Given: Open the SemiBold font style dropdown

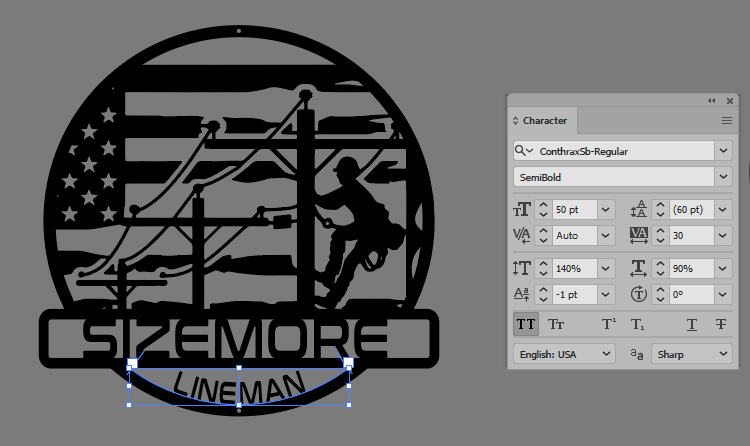Looking at the screenshot, I should pyautogui.click(x=723, y=177).
